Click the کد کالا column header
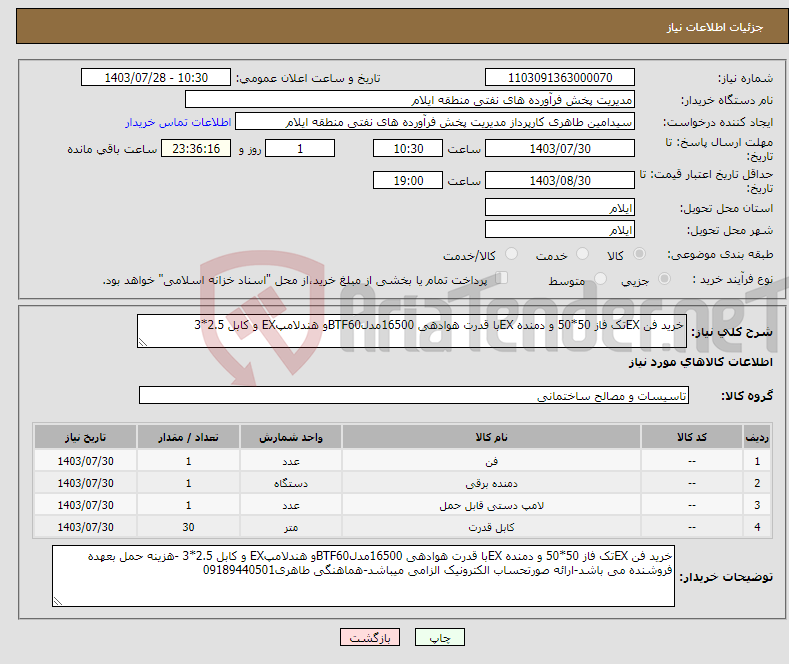Screen dimensions: 789x664 click(x=692, y=437)
